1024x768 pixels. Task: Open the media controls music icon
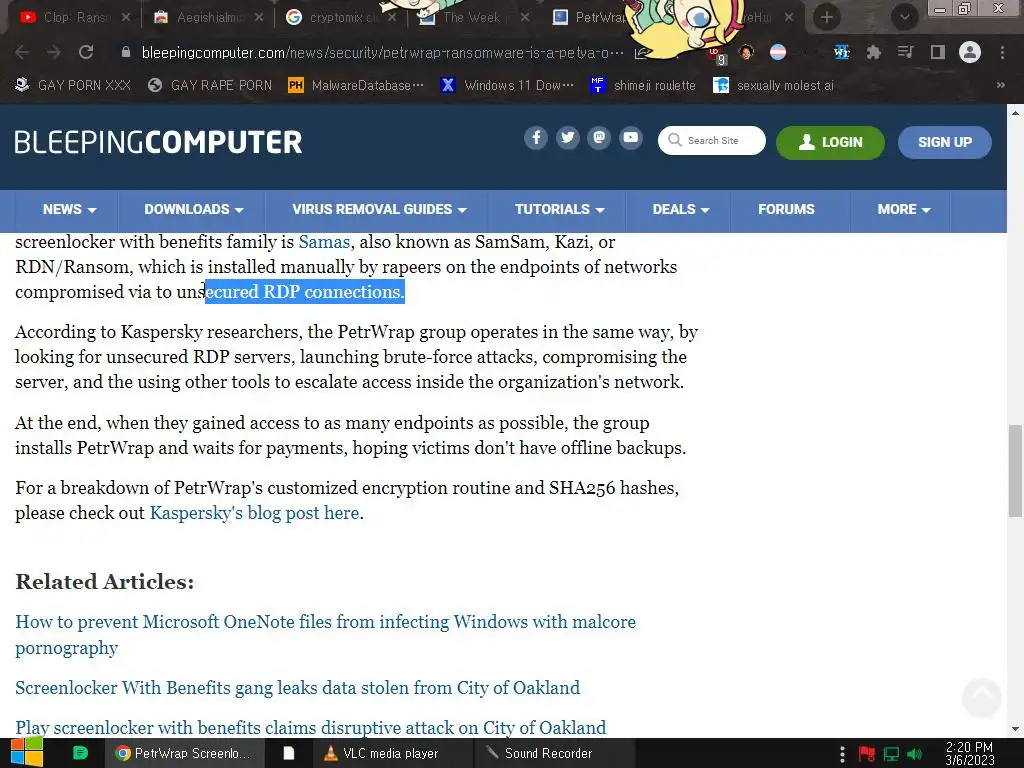(905, 52)
